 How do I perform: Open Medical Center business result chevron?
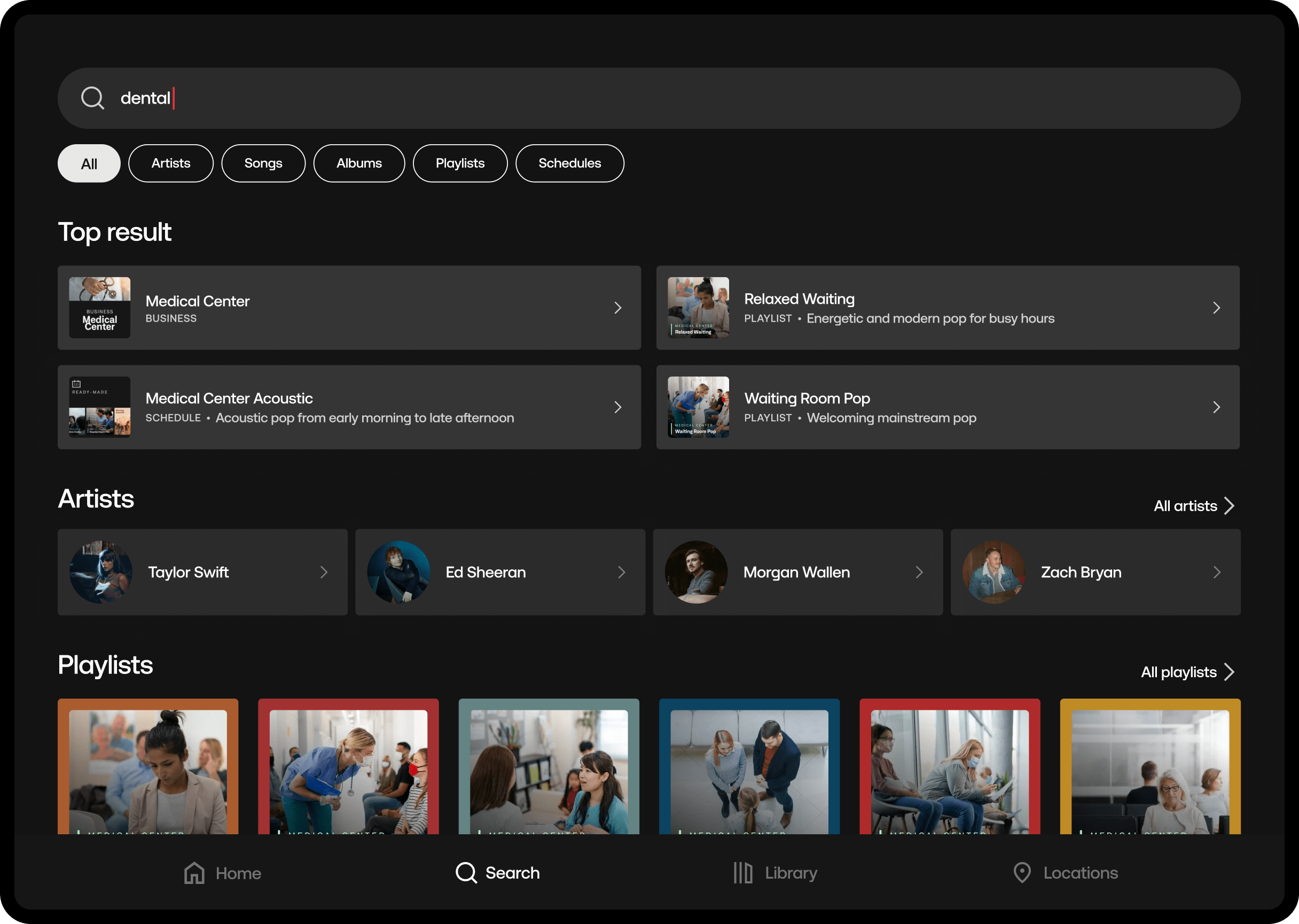618,308
